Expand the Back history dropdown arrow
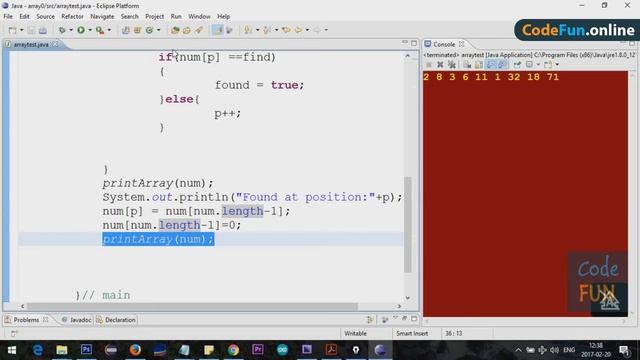The height and width of the screenshot is (360, 640). click(307, 30)
